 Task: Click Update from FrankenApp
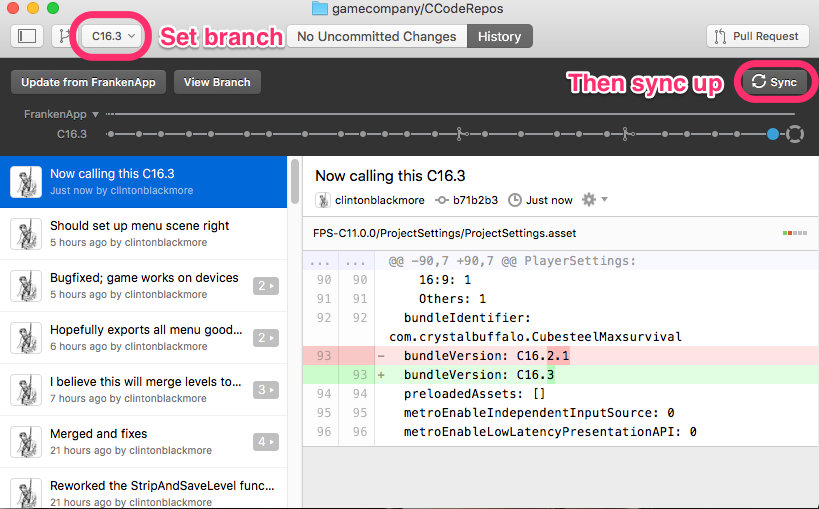[x=88, y=82]
